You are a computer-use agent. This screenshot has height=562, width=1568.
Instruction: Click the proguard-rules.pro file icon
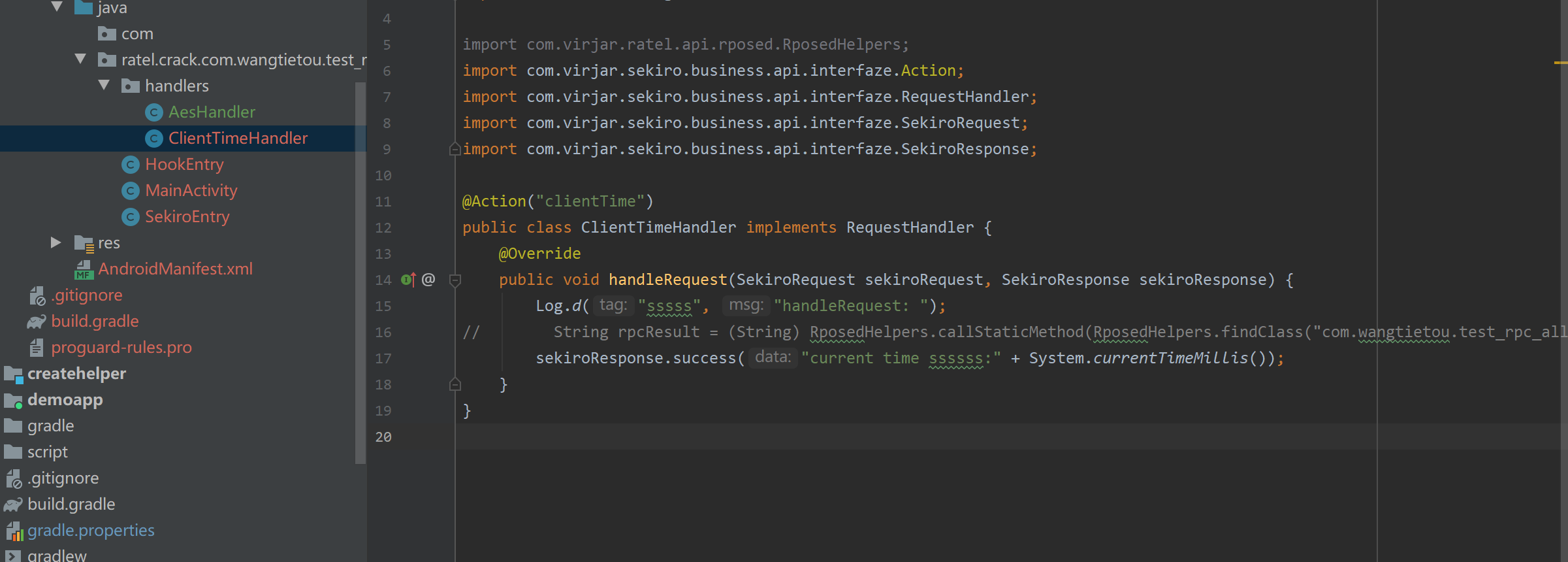pyautogui.click(x=37, y=348)
